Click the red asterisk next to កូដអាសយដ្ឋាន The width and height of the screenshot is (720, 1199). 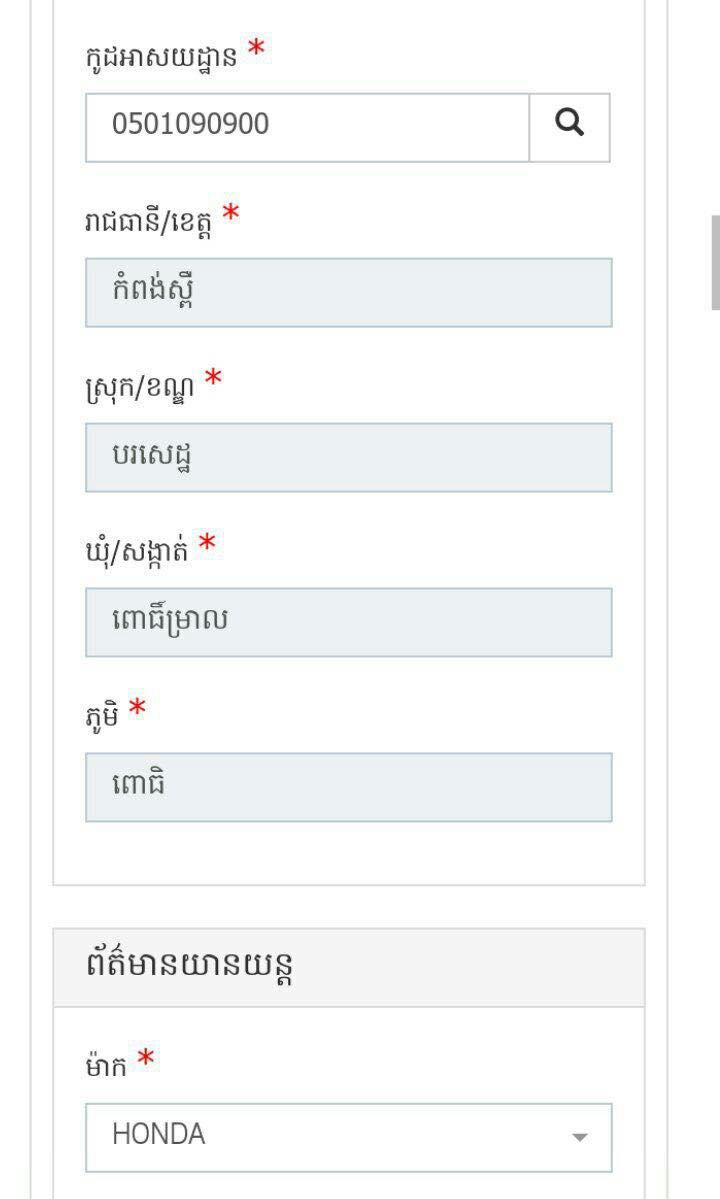[x=257, y=50]
